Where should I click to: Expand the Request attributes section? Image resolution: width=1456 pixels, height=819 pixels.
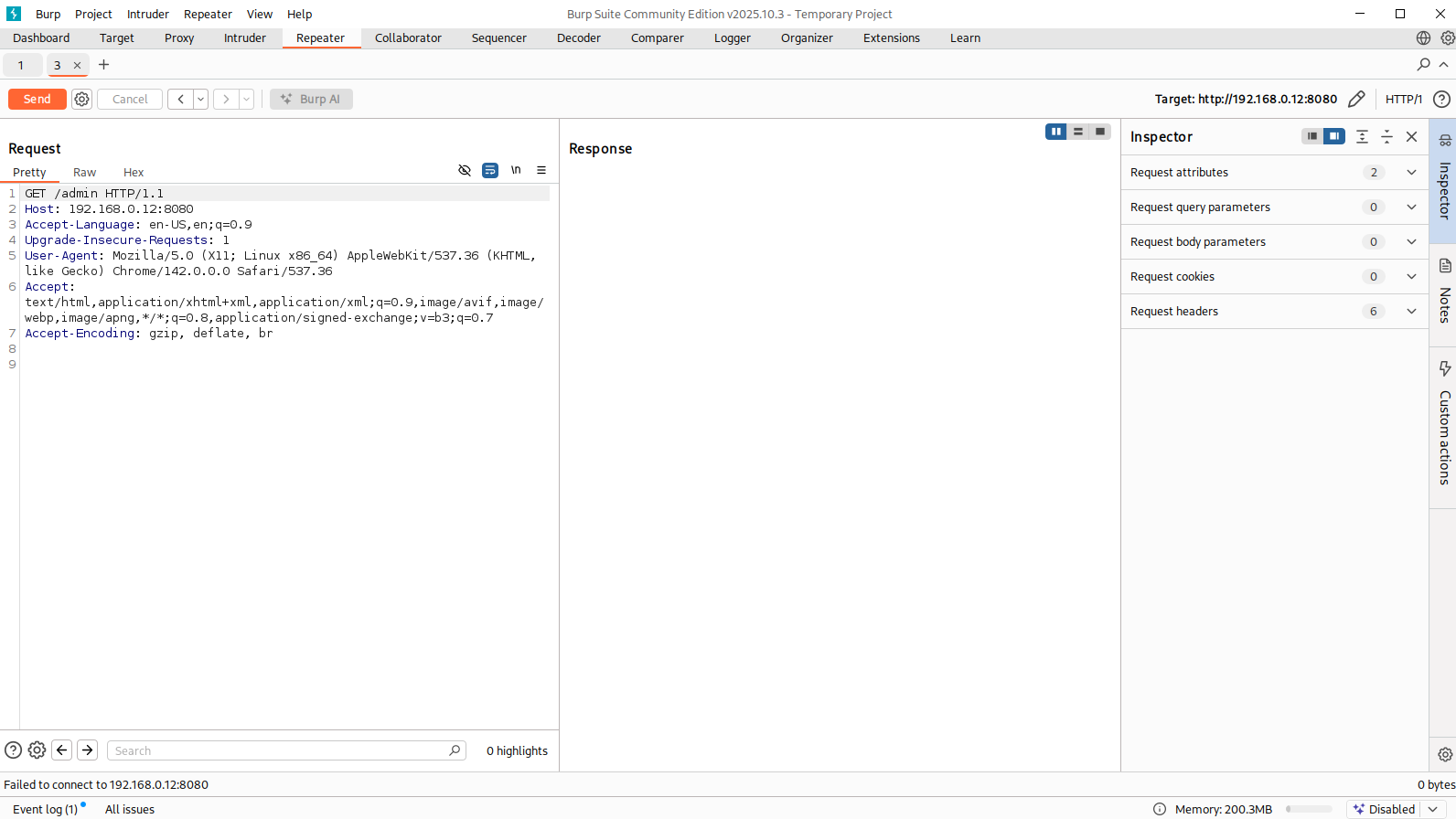1411,173
